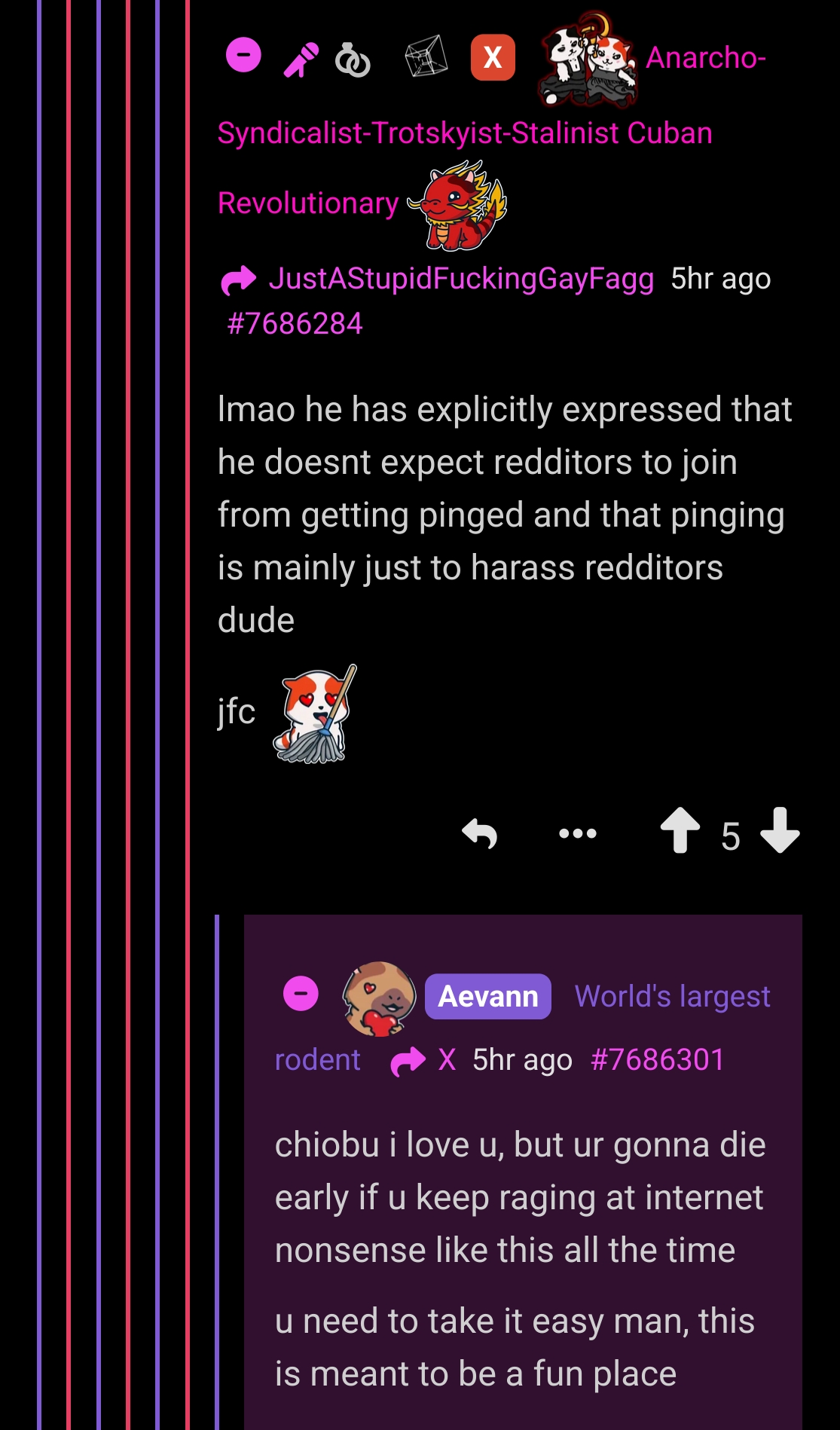Open the comment permalink #7686284
The height and width of the screenshot is (1430, 840).
pos(295,324)
